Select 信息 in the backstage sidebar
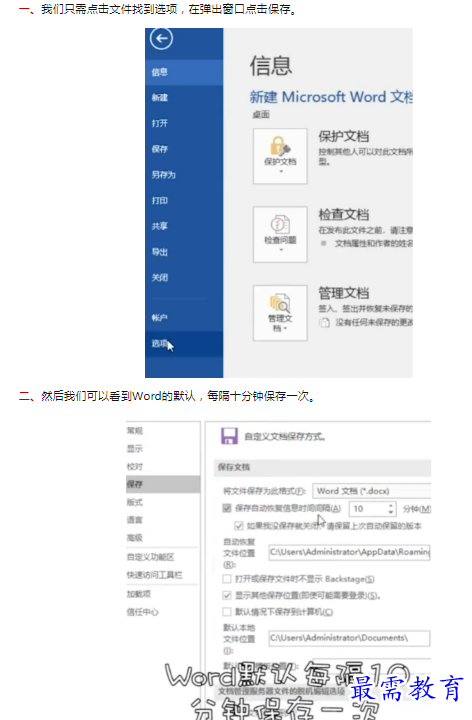 [184, 72]
